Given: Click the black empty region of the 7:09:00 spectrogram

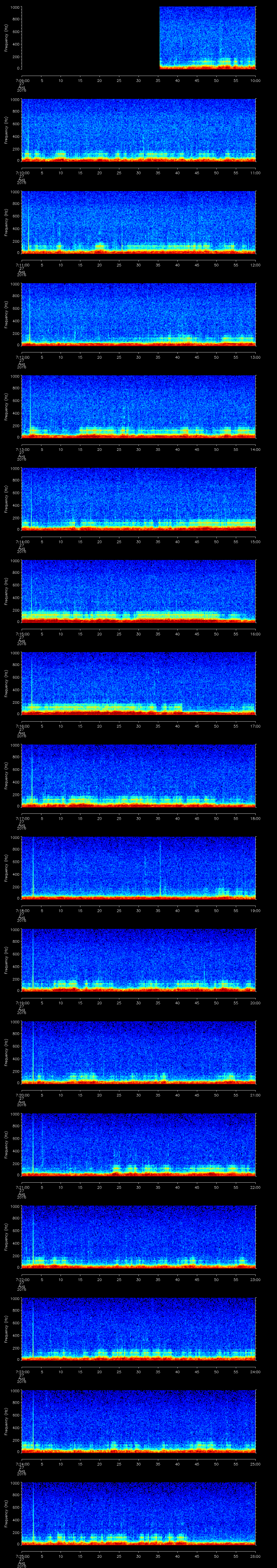Looking at the screenshot, I should click(x=90, y=38).
